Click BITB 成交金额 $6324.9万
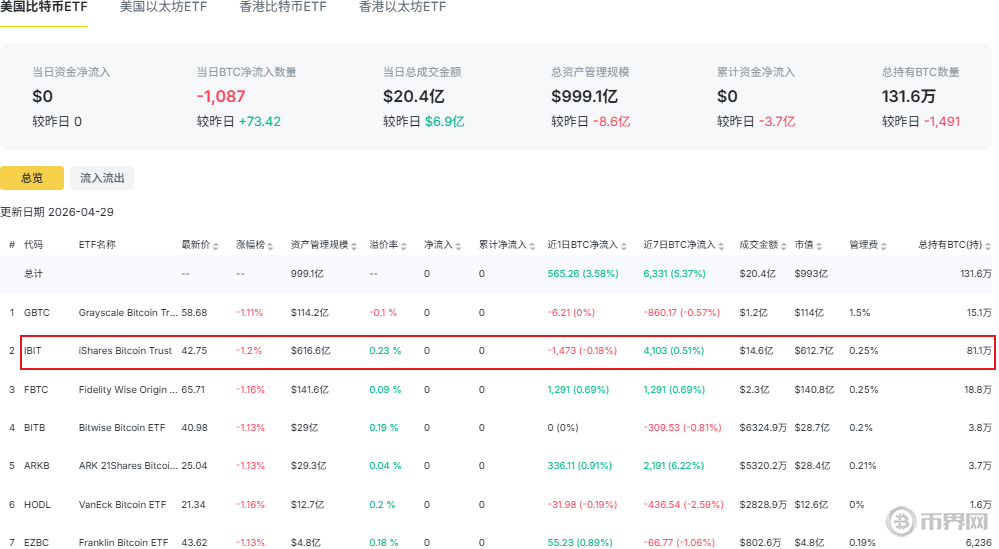 [x=763, y=427]
